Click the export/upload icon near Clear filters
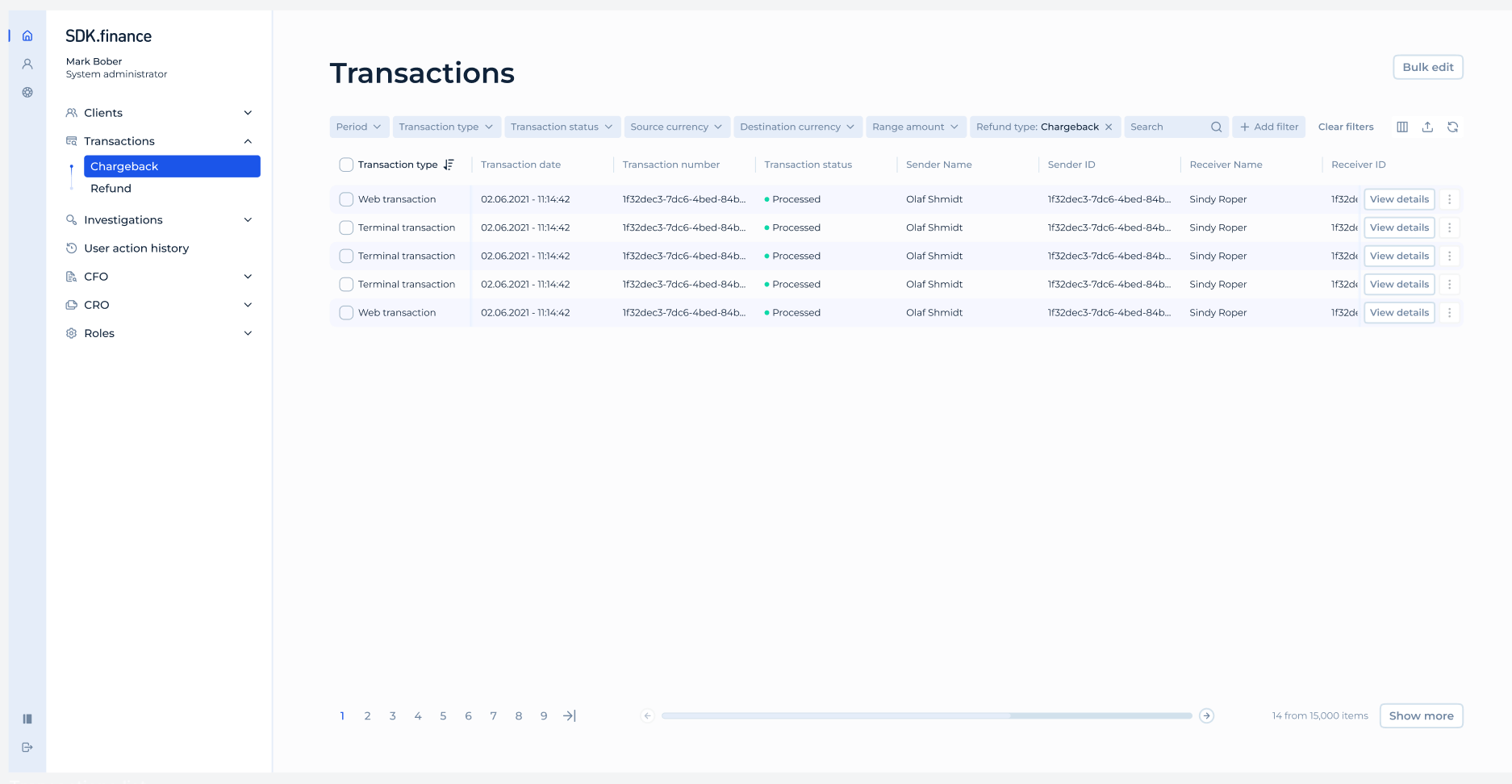 coord(1427,127)
